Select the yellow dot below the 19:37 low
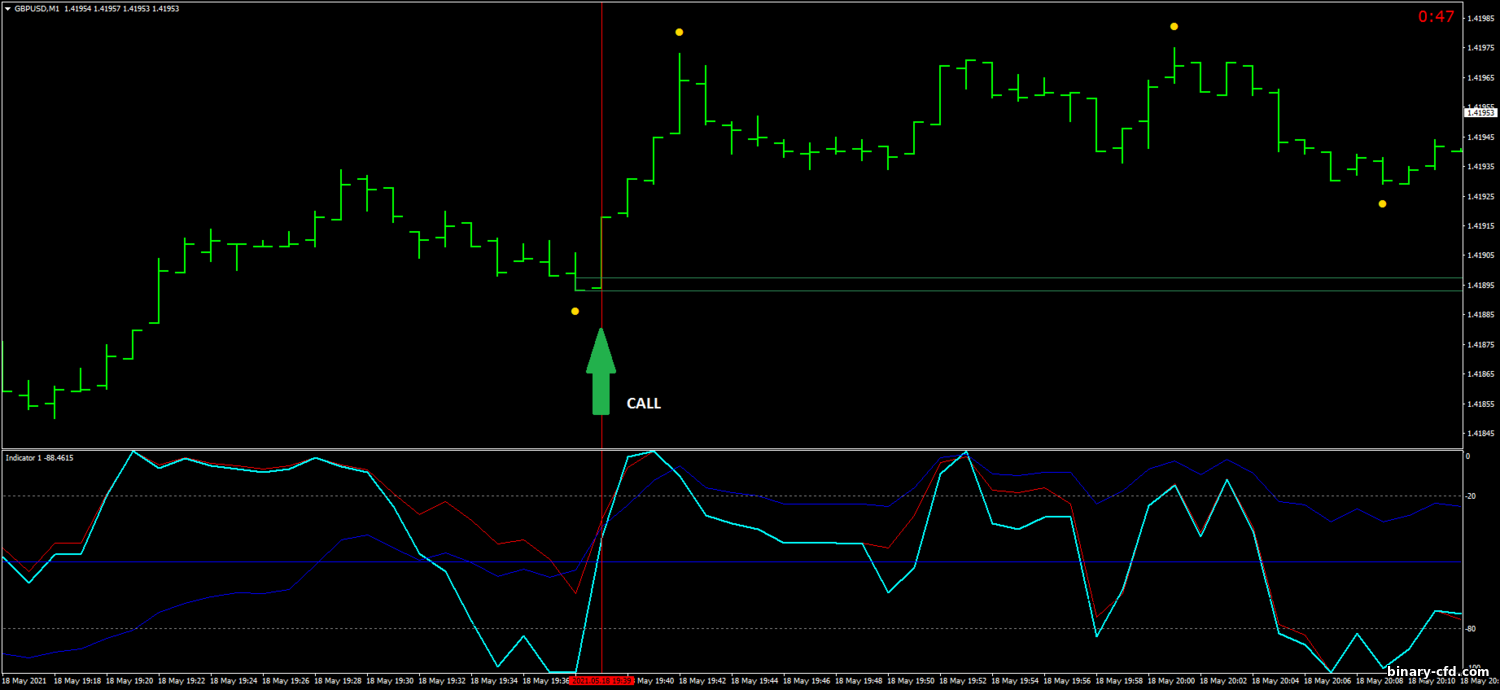Image resolution: width=1500 pixels, height=690 pixels. tap(575, 311)
